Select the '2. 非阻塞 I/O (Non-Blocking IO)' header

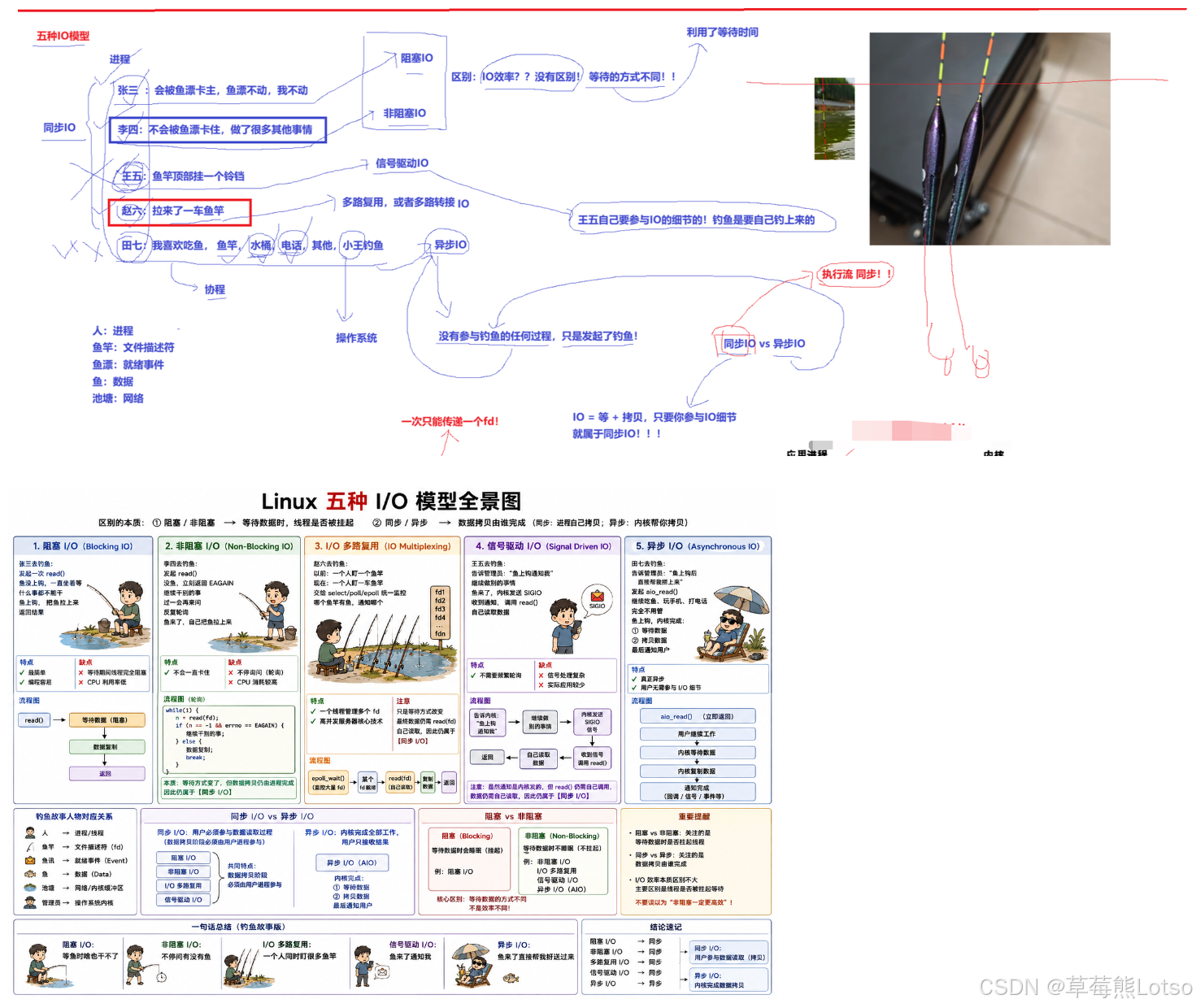(x=228, y=546)
